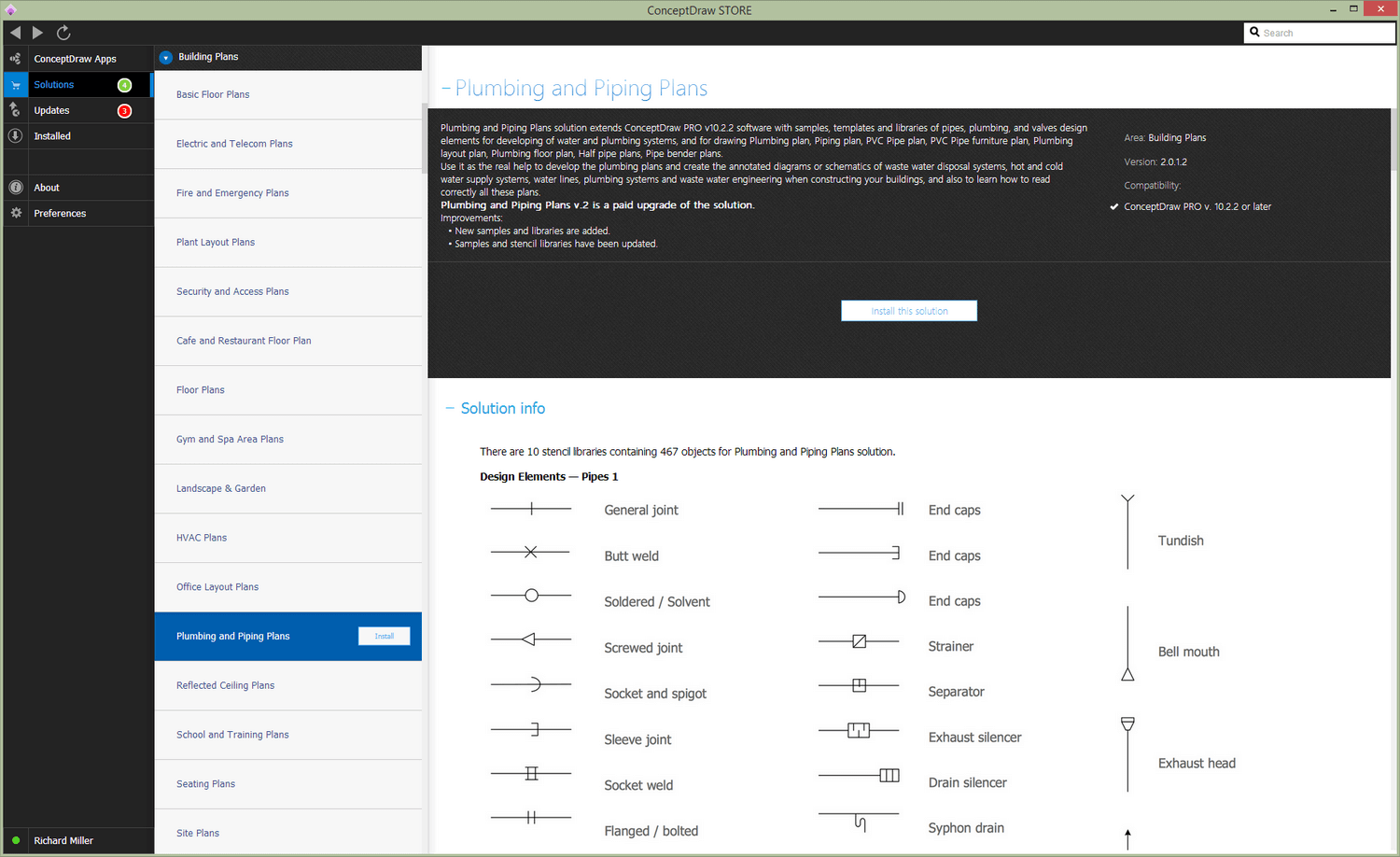Click the Exhaust head symbol
Screen dimensions: 1400x857
point(1127,754)
